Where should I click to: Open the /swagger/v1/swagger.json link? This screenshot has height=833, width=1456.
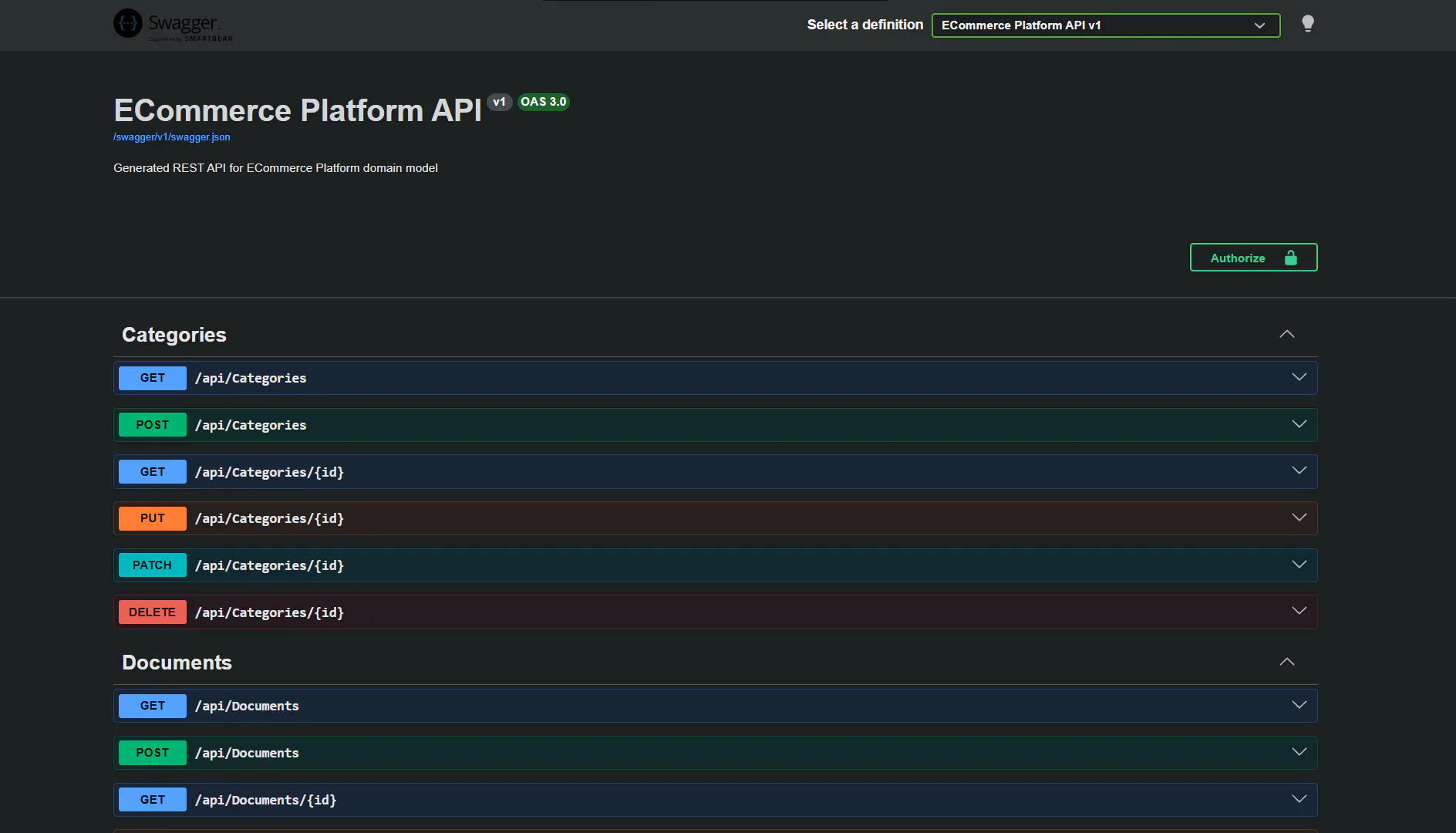171,137
